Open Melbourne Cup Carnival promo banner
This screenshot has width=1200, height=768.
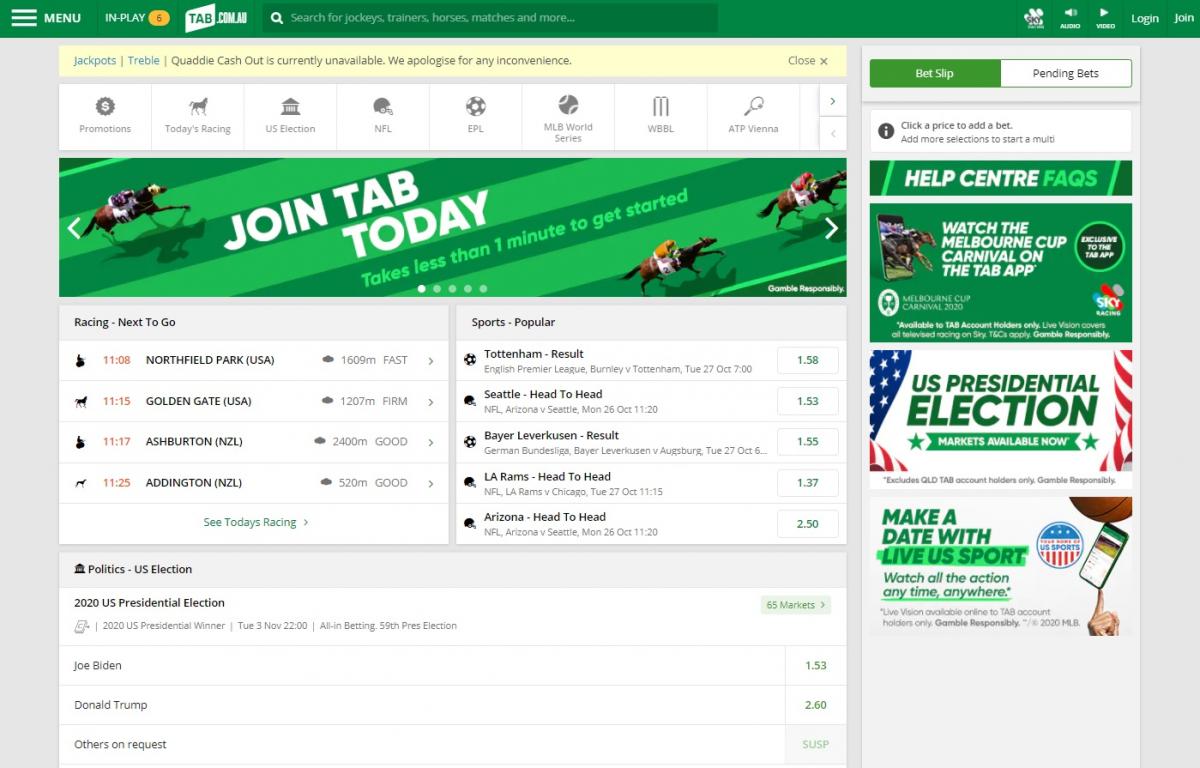[x=1001, y=273]
